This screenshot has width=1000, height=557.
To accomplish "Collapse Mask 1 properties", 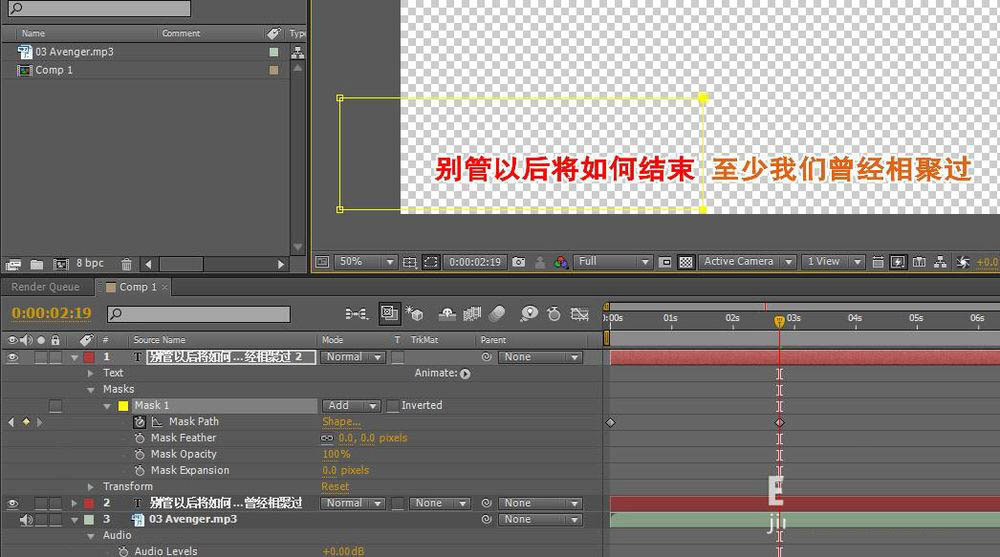I will [x=107, y=406].
